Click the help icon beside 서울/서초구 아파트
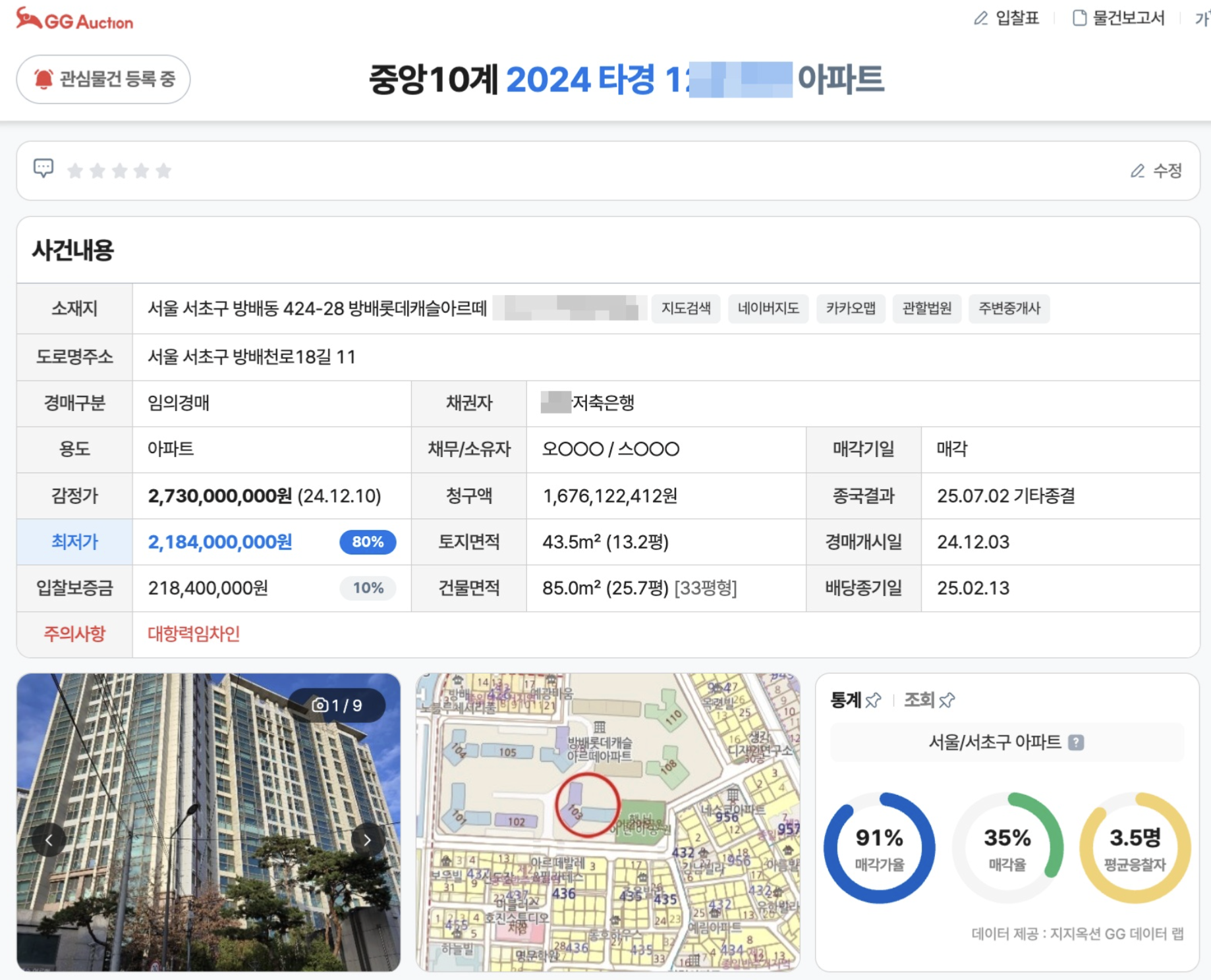1211x980 pixels. click(x=1076, y=742)
